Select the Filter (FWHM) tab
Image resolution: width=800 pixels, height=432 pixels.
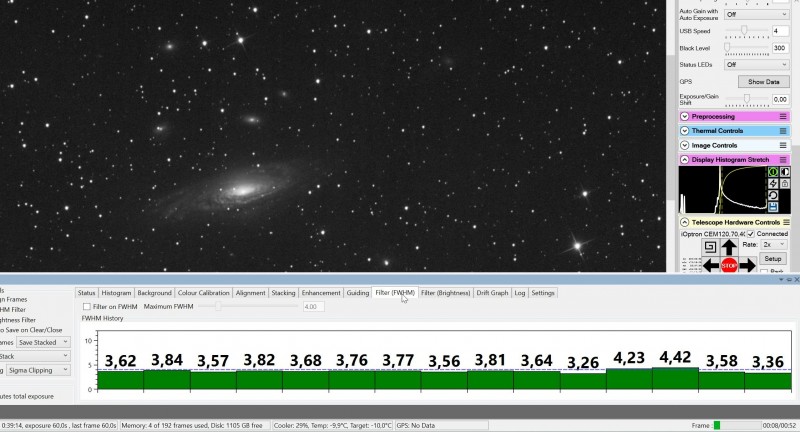coord(395,293)
